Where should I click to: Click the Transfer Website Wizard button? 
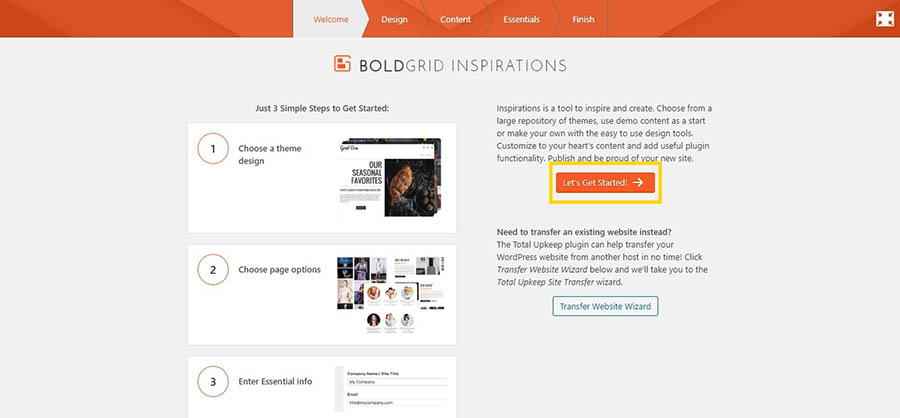[605, 306]
